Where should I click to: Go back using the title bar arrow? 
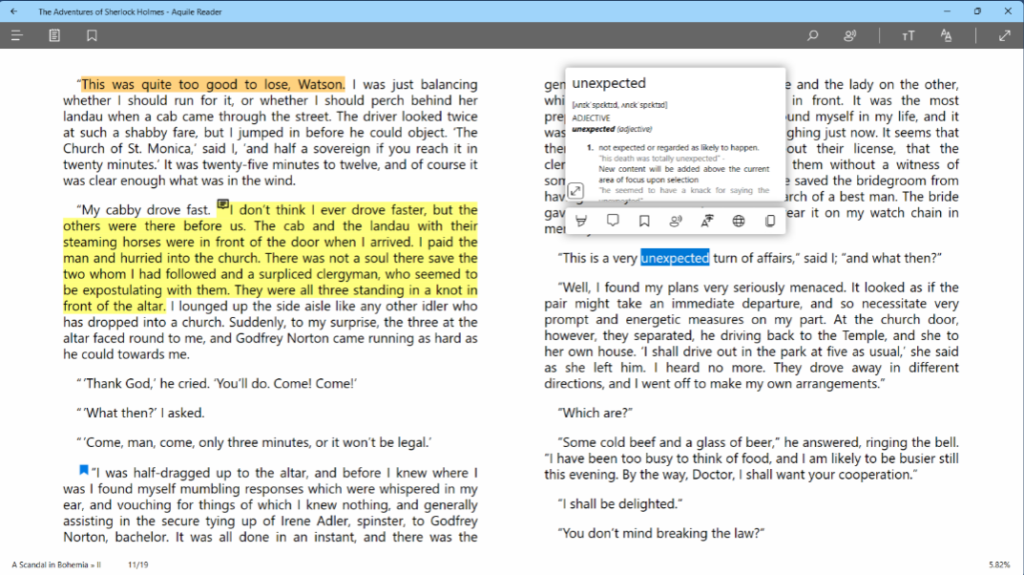click(x=13, y=11)
